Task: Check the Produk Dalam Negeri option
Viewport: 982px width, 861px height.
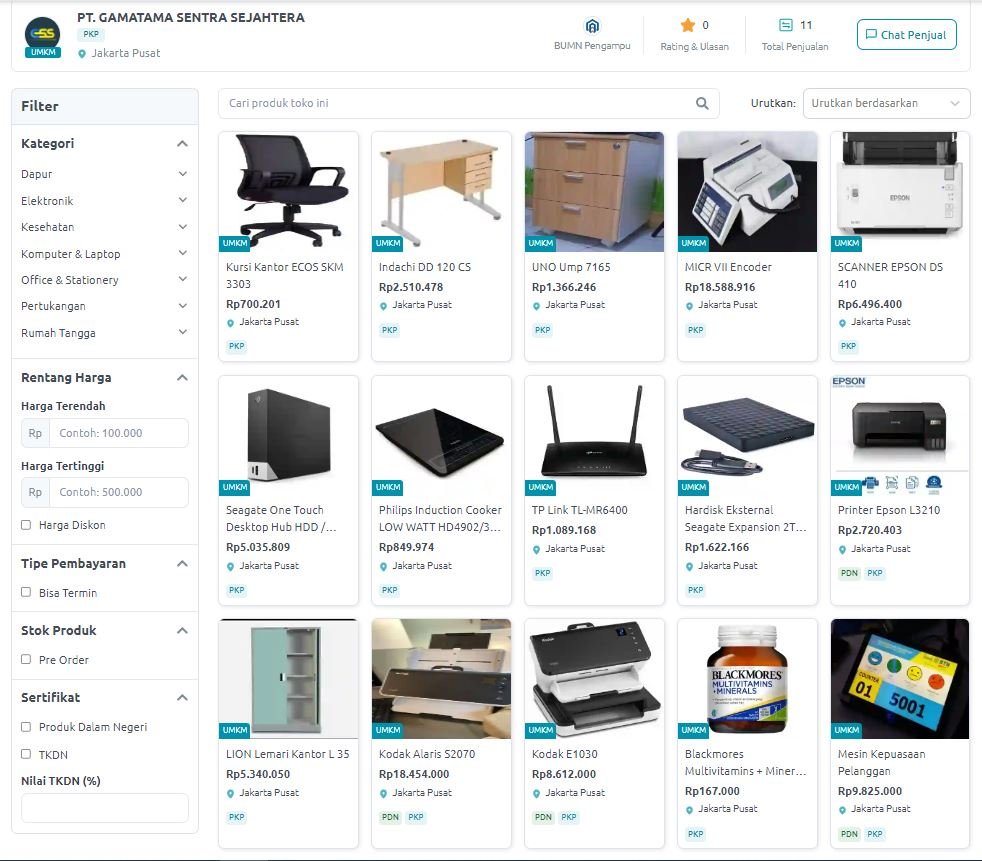Action: 26,726
